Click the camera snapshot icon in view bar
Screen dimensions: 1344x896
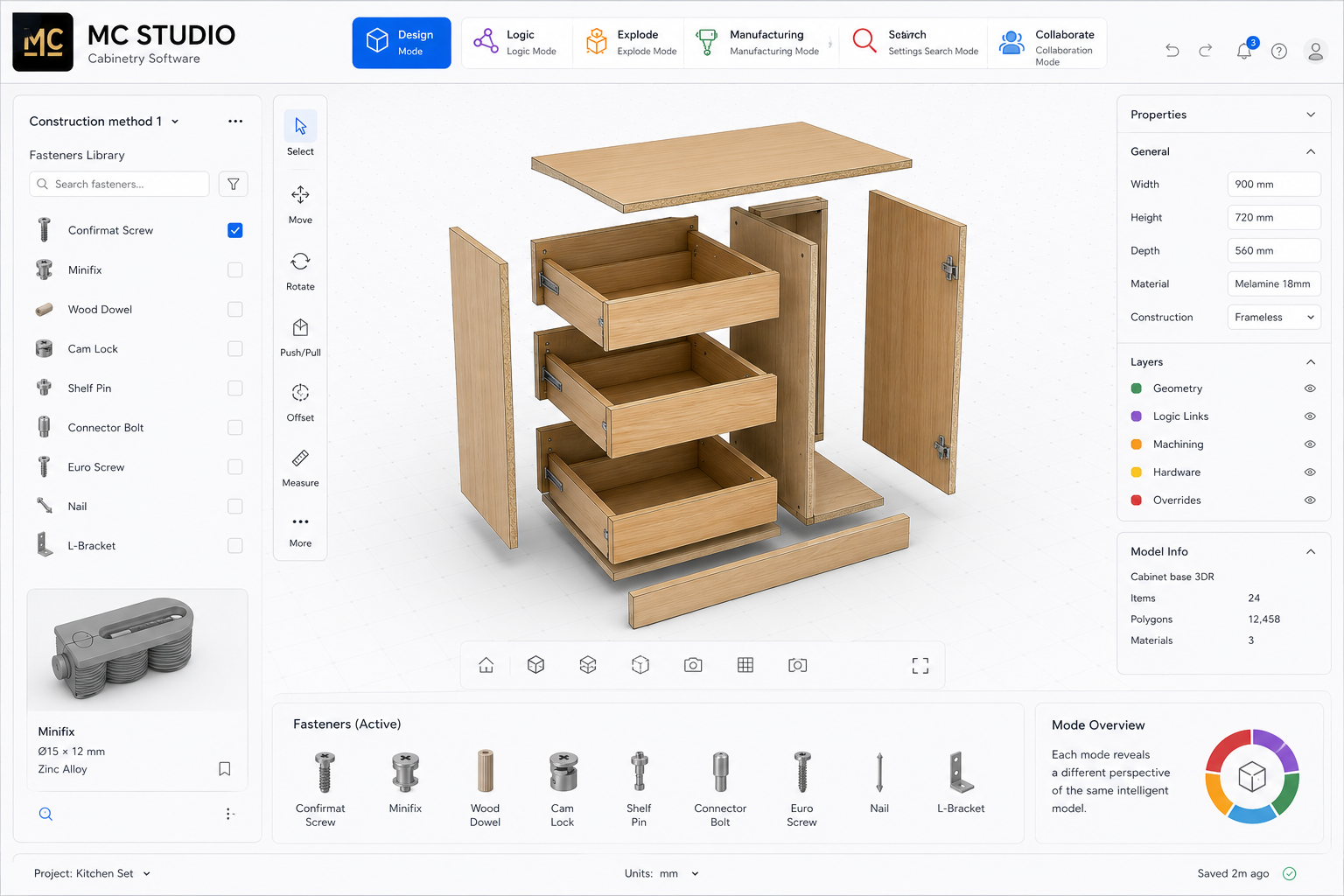[693, 665]
